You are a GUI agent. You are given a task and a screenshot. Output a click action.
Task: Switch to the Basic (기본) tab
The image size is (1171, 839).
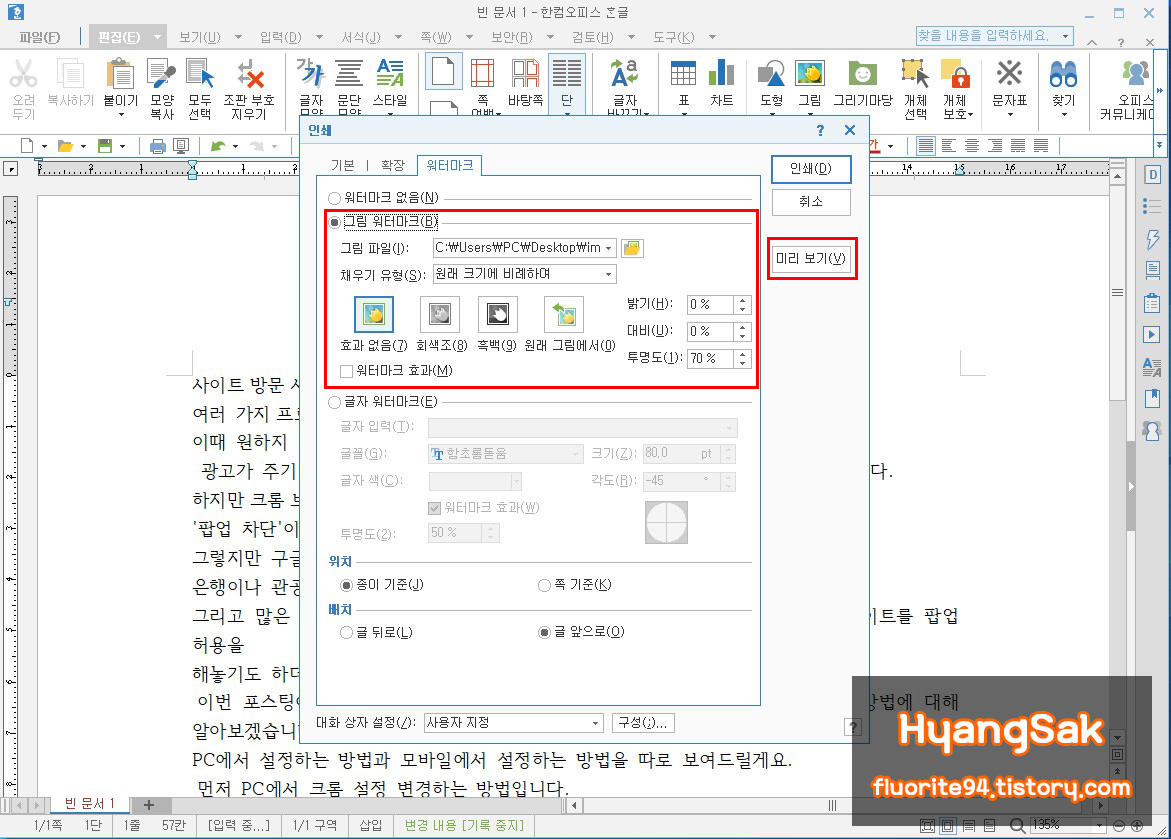(x=342, y=165)
